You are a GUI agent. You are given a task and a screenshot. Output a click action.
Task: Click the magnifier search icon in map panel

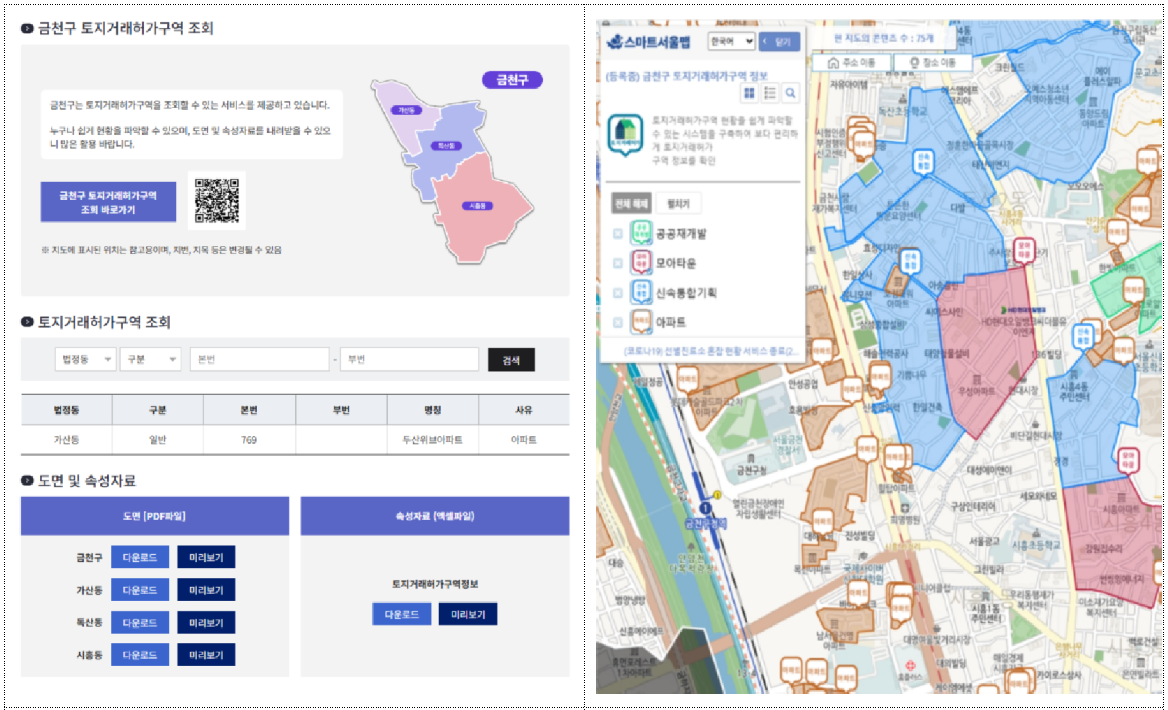tap(790, 93)
